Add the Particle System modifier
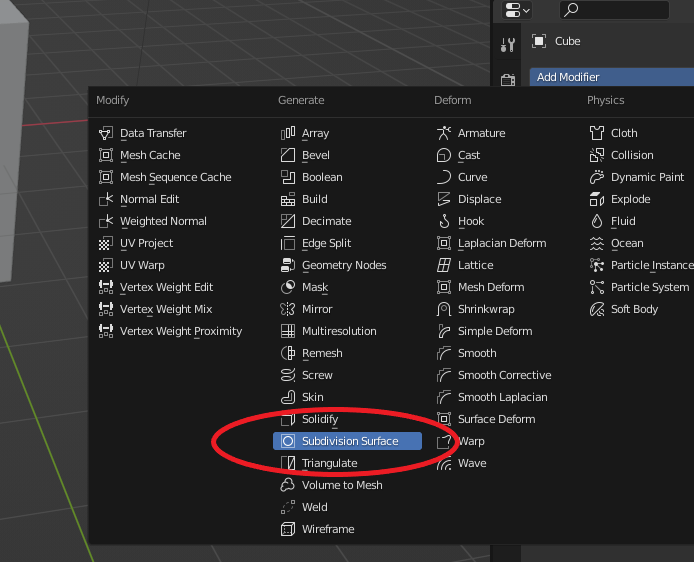The image size is (694, 562). click(650, 287)
